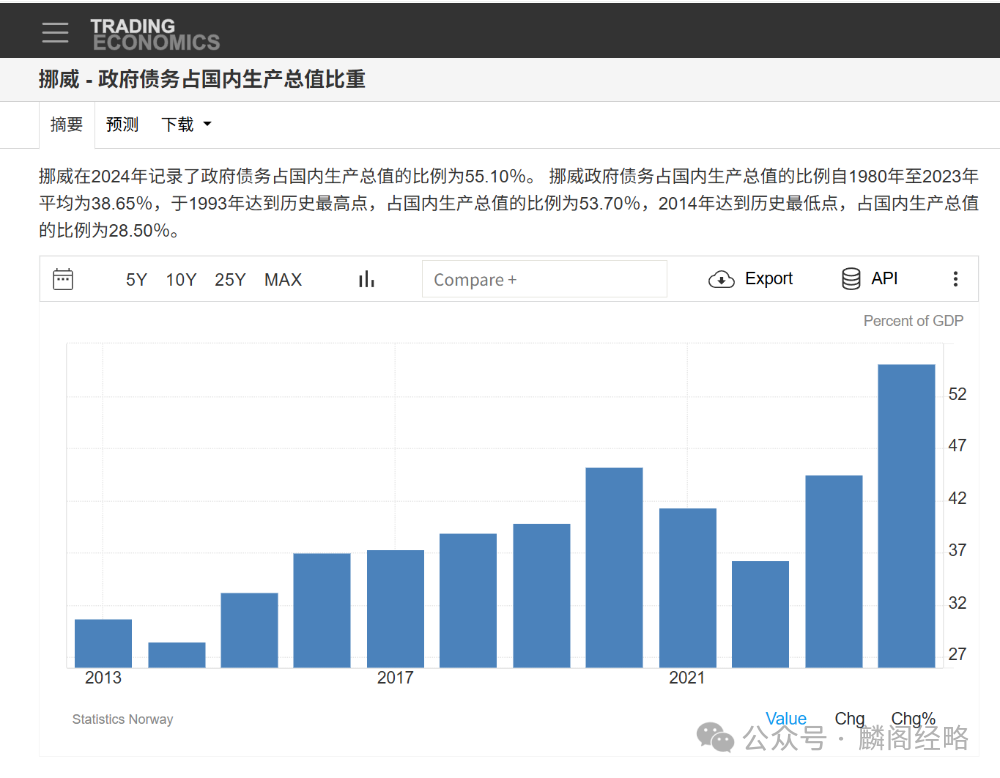Switch to the 预测 tab

(x=122, y=124)
